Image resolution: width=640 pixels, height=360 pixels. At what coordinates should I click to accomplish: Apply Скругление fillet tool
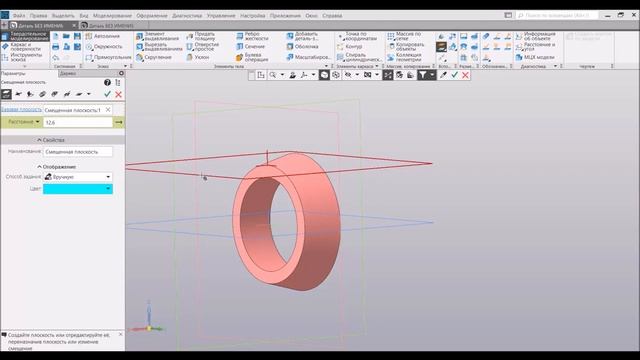(x=154, y=58)
